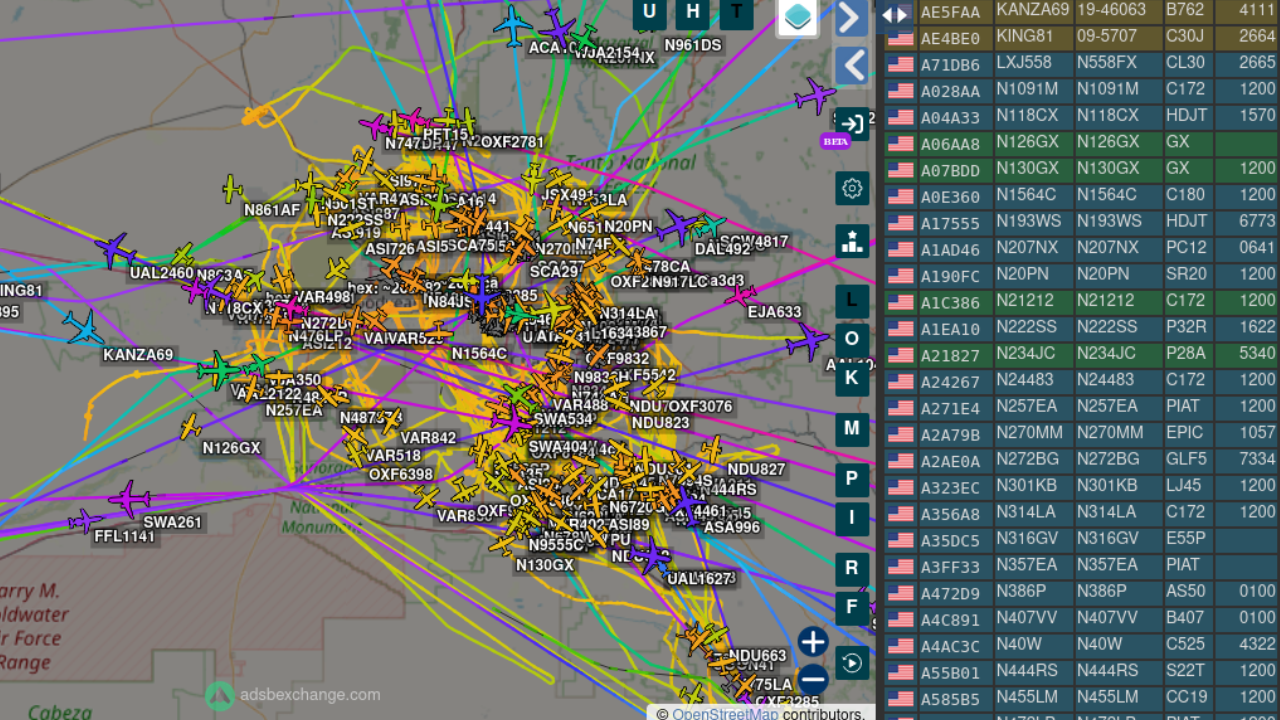Click the ASA996 map label
The width and height of the screenshot is (1280, 720).
(732, 527)
